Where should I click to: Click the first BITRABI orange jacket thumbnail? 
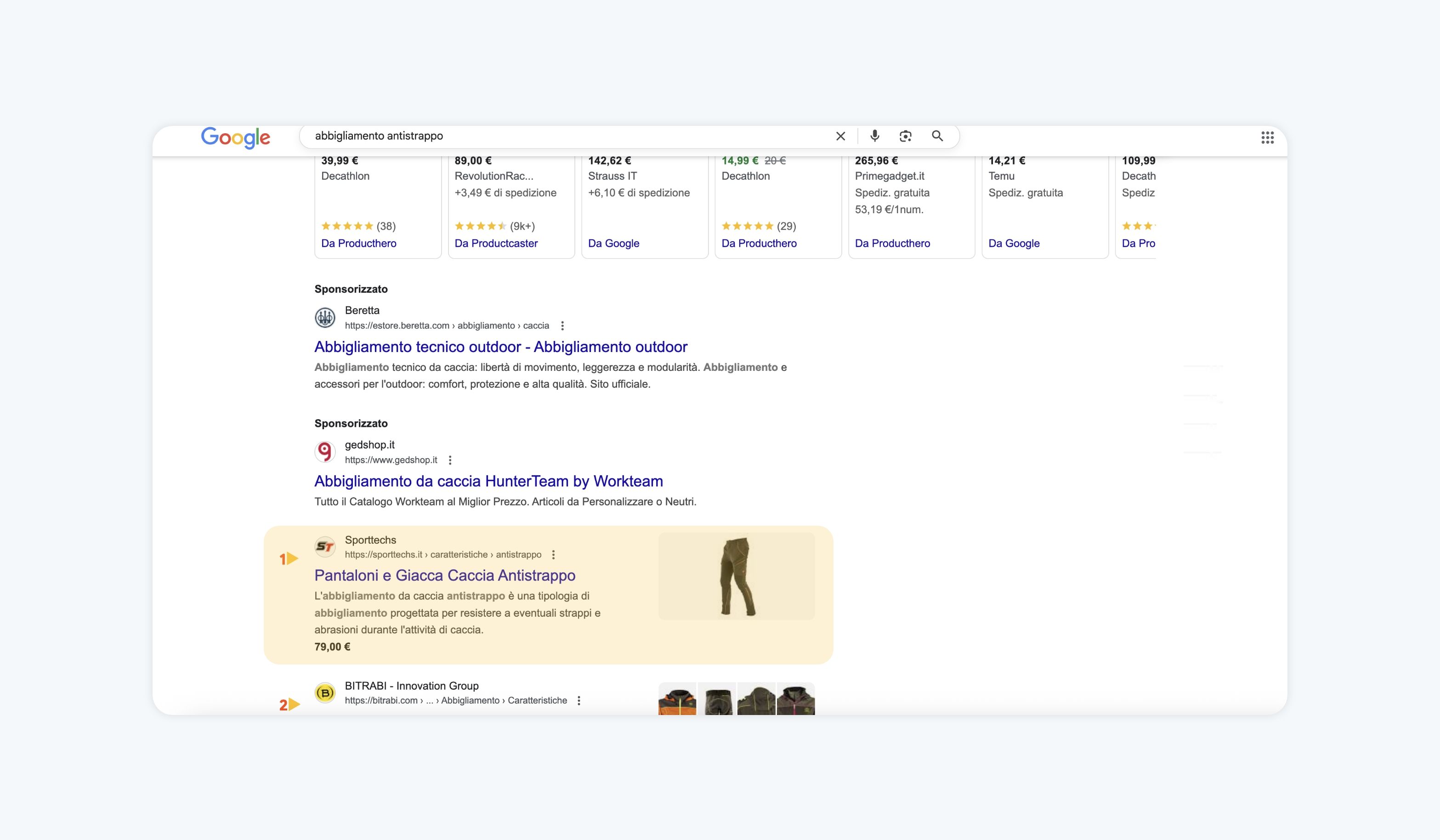[677, 698]
